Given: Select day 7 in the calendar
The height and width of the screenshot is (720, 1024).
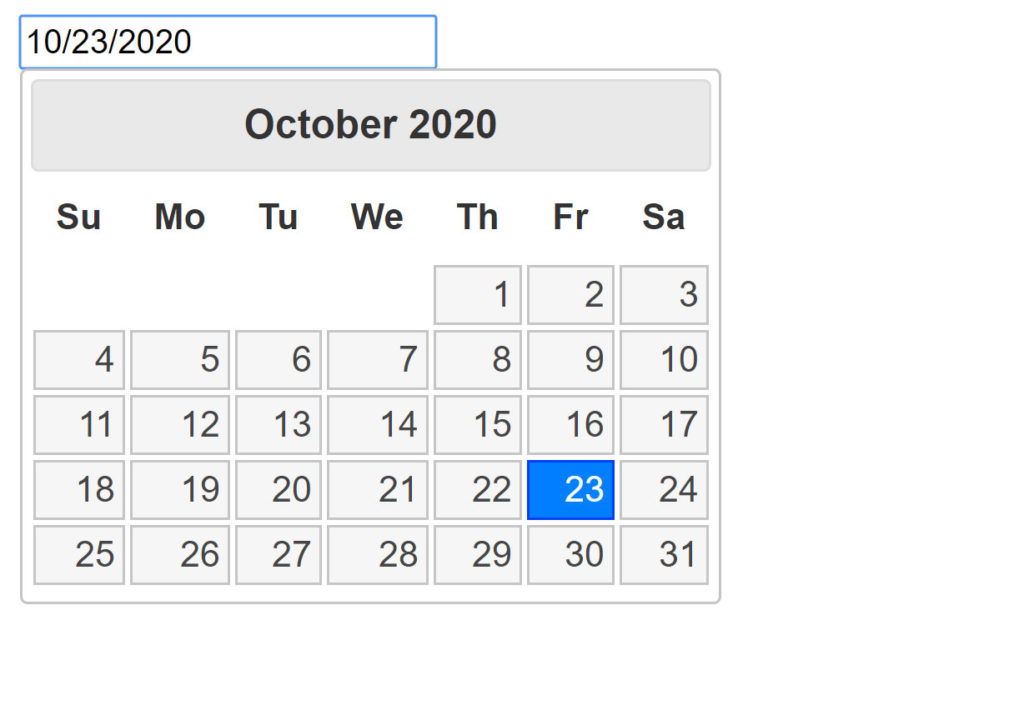Looking at the screenshot, I should 377,359.
